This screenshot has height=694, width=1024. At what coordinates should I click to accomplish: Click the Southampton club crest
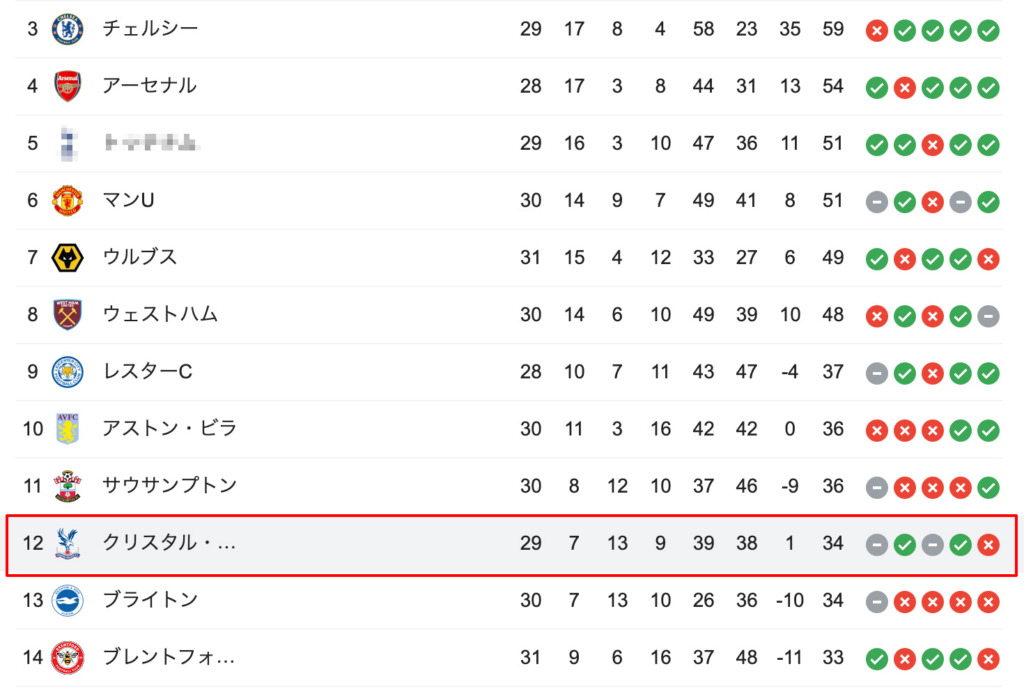pos(67,486)
